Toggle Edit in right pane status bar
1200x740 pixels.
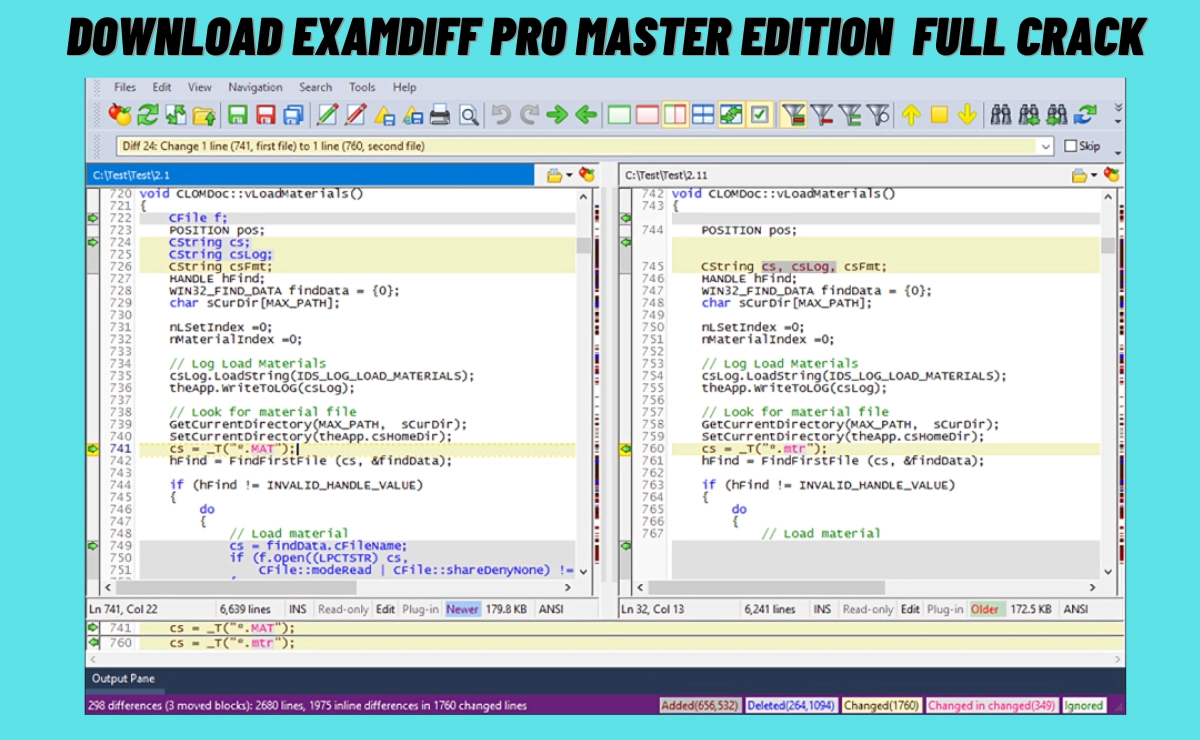click(x=910, y=609)
